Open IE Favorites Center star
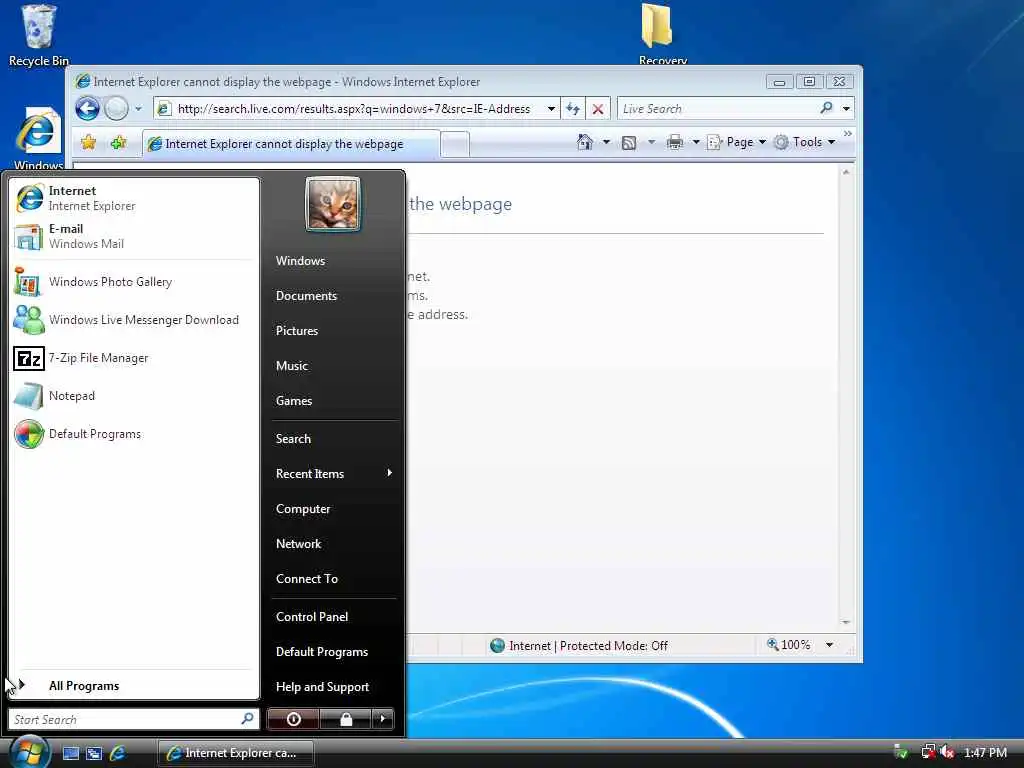The height and width of the screenshot is (768, 1024). click(88, 142)
